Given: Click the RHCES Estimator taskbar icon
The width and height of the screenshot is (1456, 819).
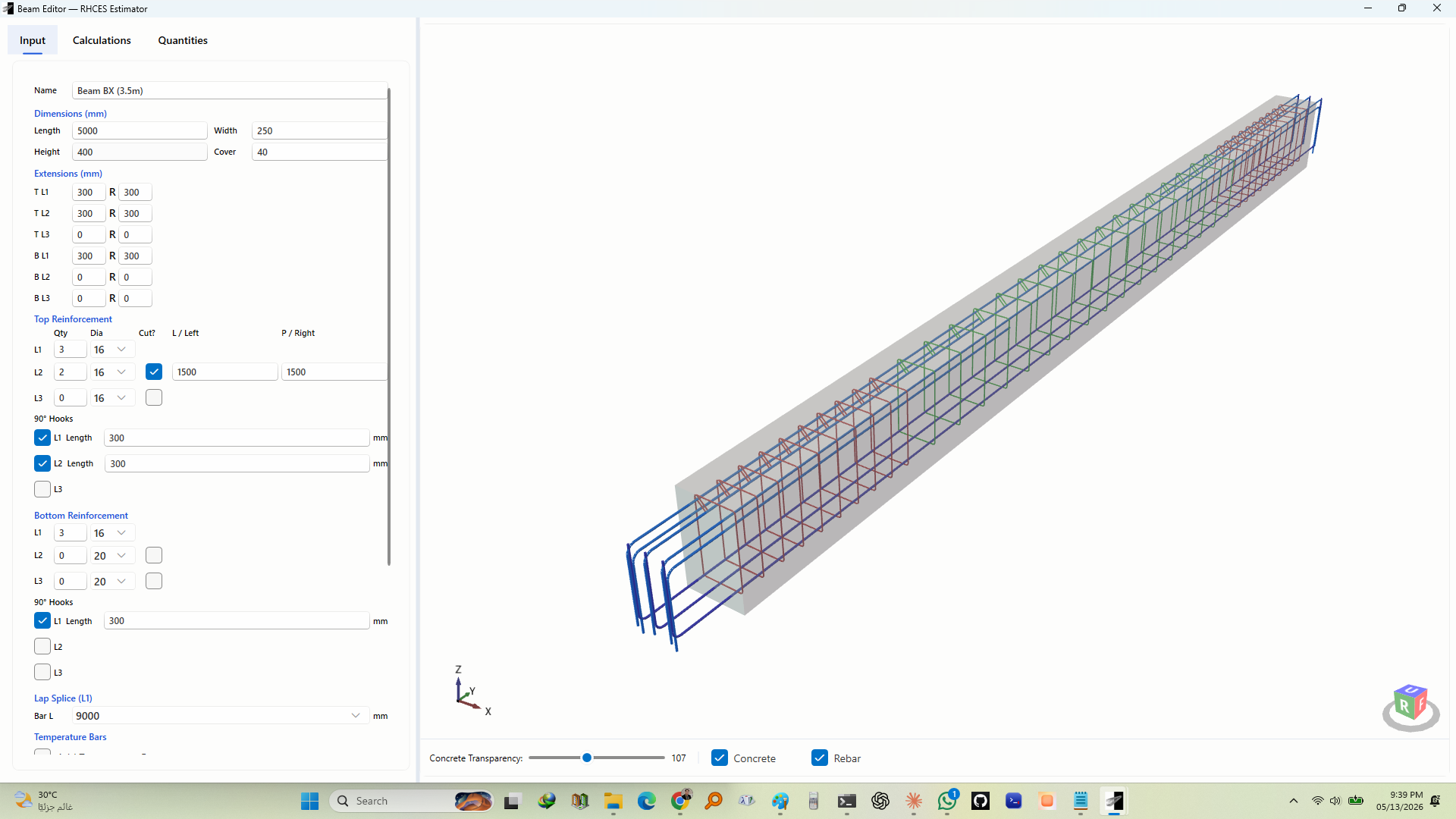Looking at the screenshot, I should click(x=1114, y=801).
